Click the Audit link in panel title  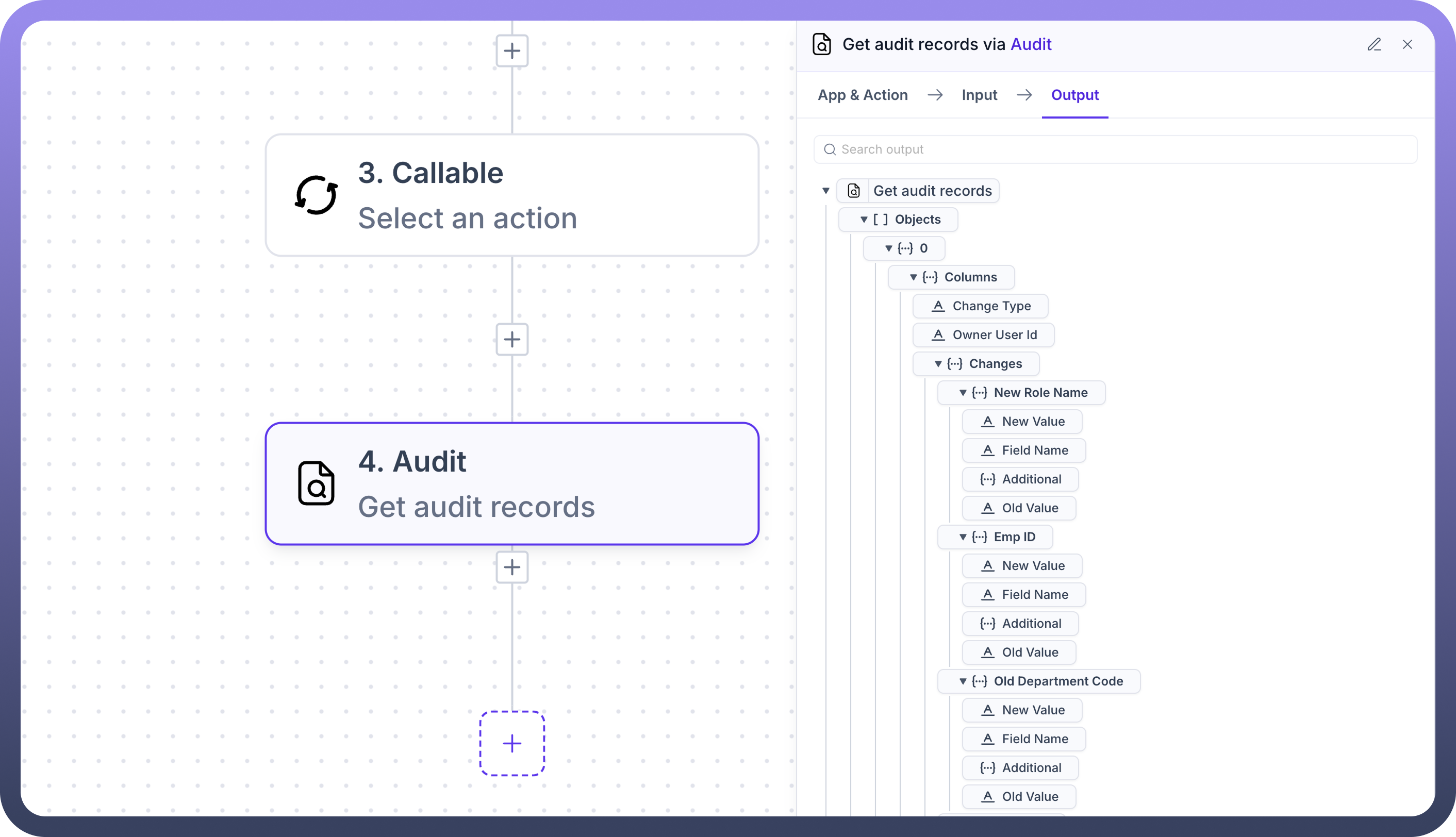click(x=1031, y=44)
